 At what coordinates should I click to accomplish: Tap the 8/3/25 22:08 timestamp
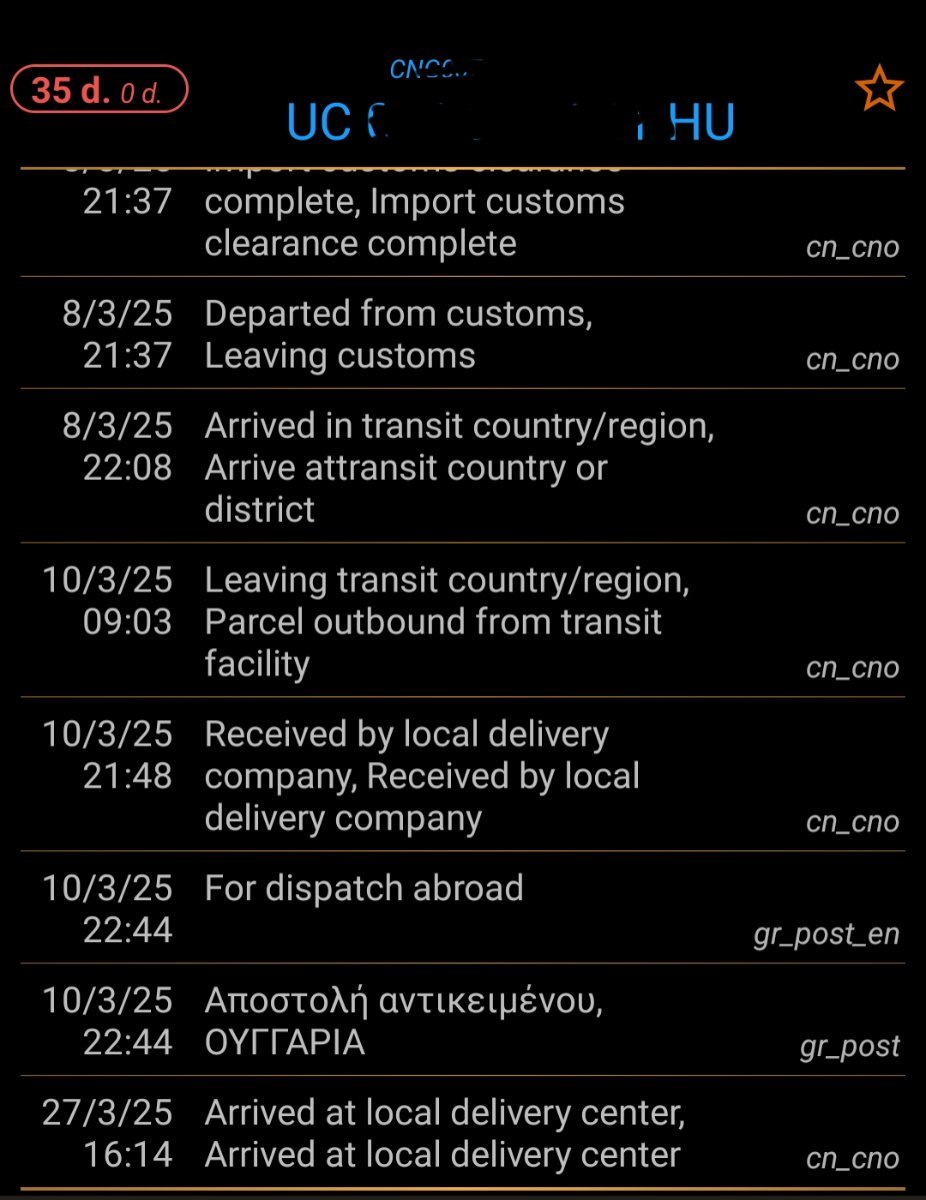[117, 446]
